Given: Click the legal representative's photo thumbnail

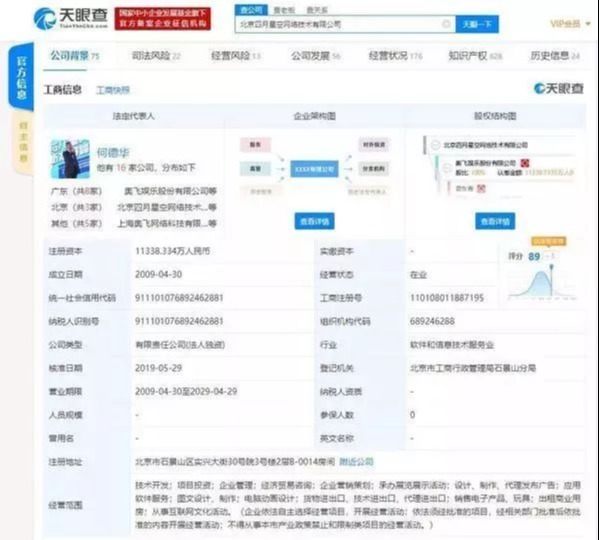Looking at the screenshot, I should [x=70, y=159].
